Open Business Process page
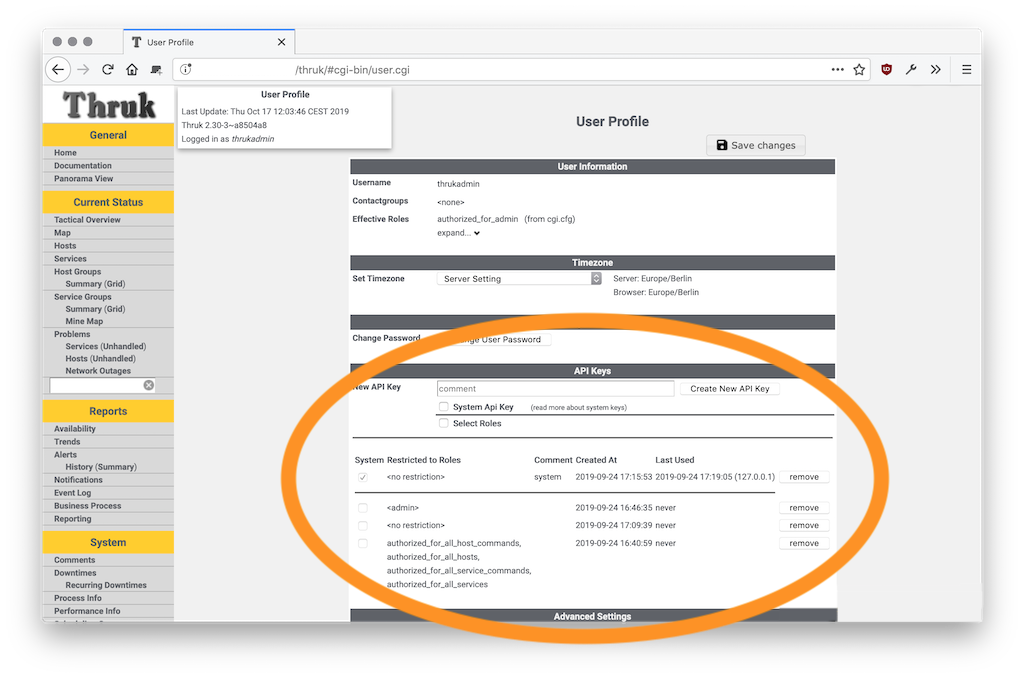Image resolution: width=1024 pixels, height=678 pixels. (x=88, y=506)
